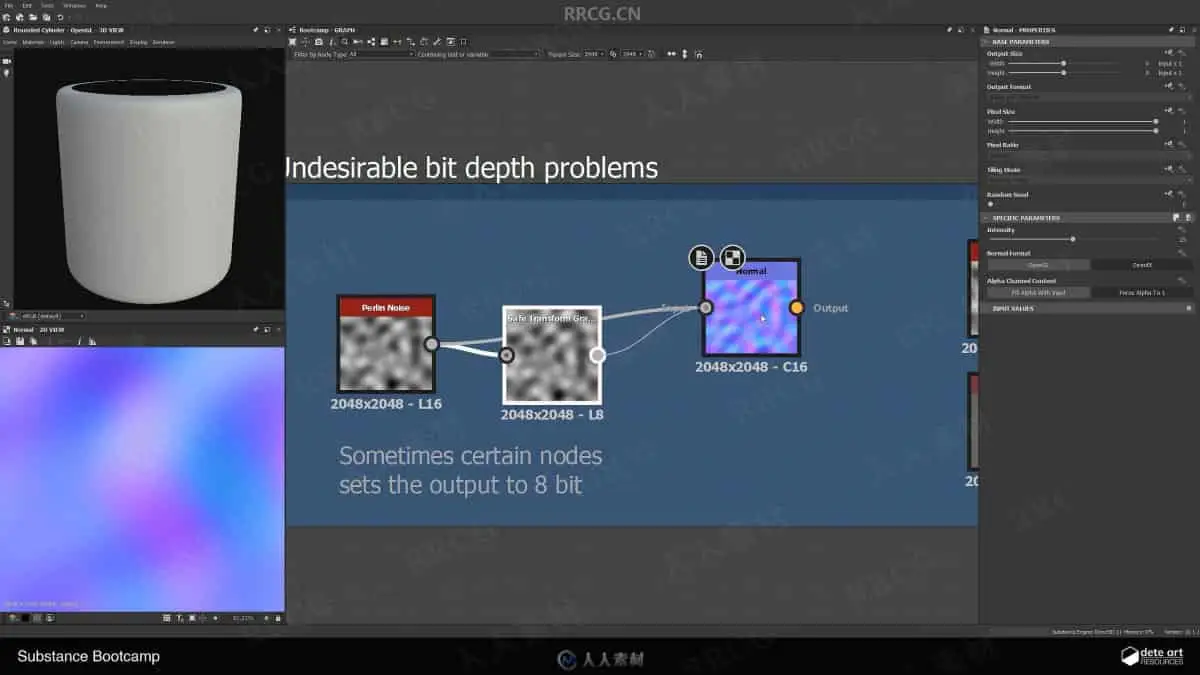Click the document icon above Normal node

tap(702, 258)
